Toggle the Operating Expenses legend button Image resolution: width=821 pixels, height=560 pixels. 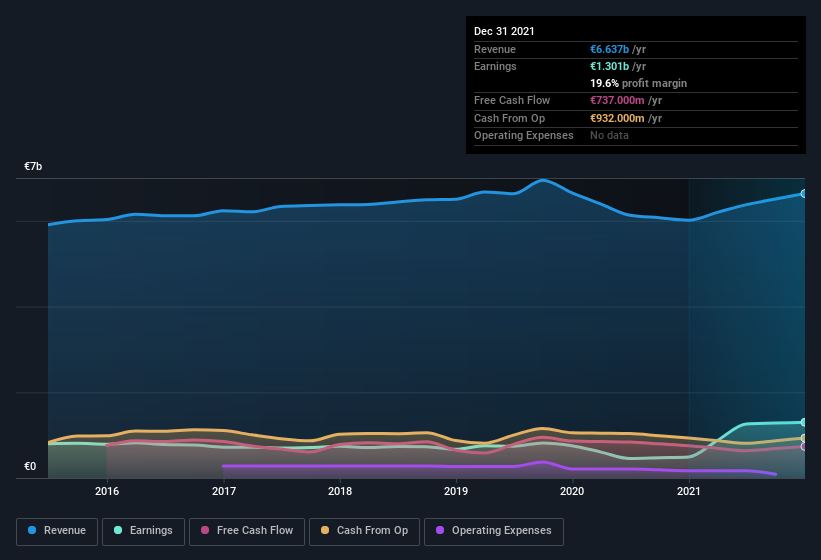point(494,531)
